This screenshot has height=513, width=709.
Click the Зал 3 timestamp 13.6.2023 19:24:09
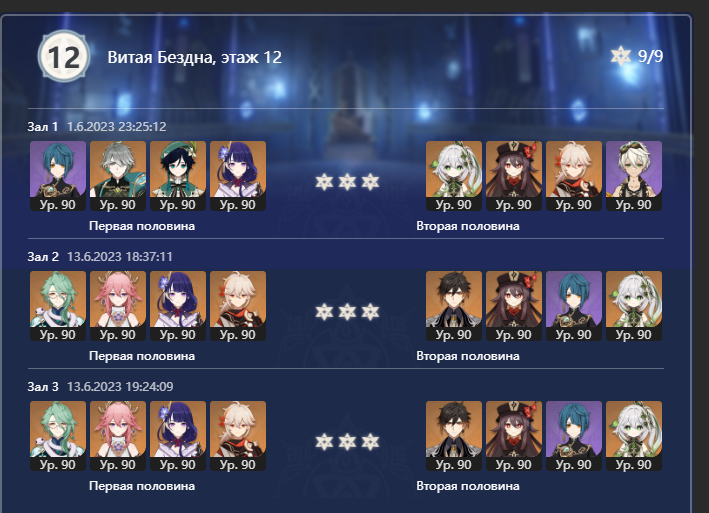[x=120, y=387]
